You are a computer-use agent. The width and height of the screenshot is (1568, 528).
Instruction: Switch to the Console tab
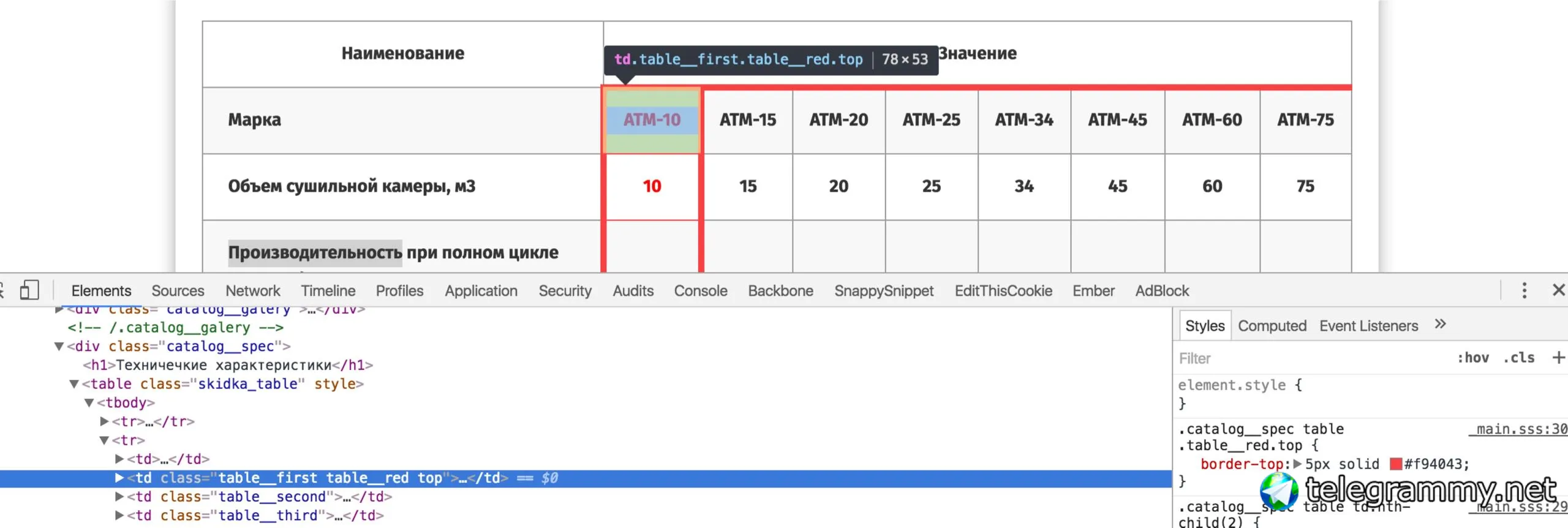701,290
